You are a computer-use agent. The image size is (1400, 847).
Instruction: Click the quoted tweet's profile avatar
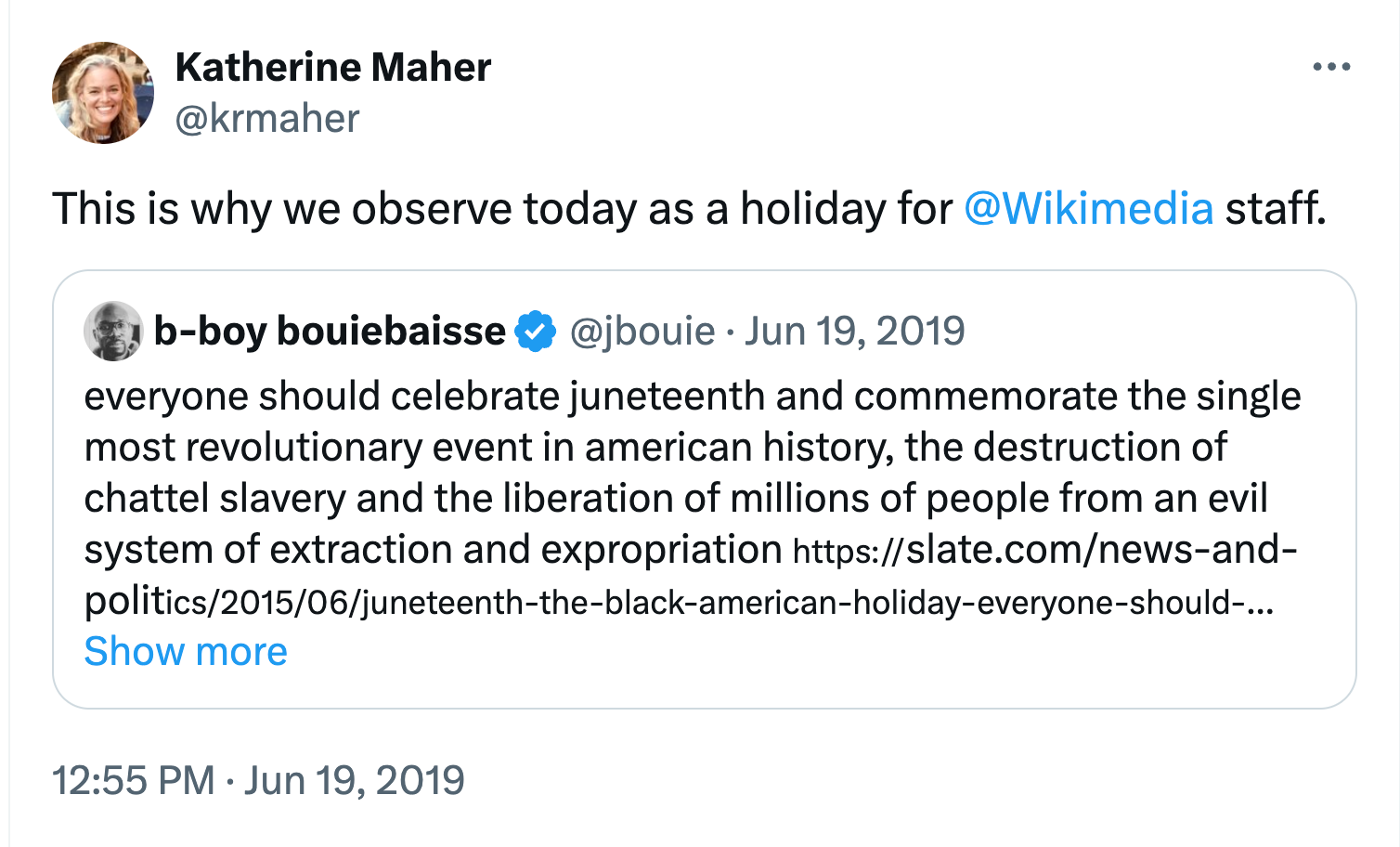point(113,330)
